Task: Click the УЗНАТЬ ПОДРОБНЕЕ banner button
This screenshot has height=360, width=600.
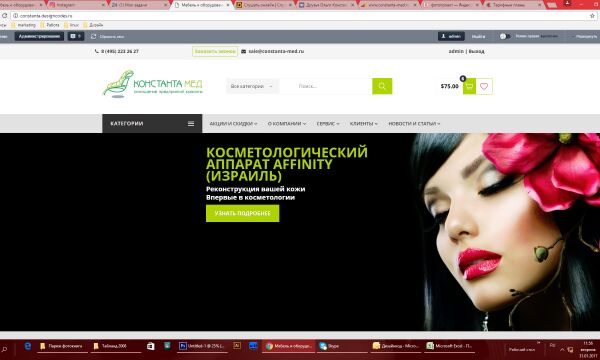Action: [x=243, y=213]
